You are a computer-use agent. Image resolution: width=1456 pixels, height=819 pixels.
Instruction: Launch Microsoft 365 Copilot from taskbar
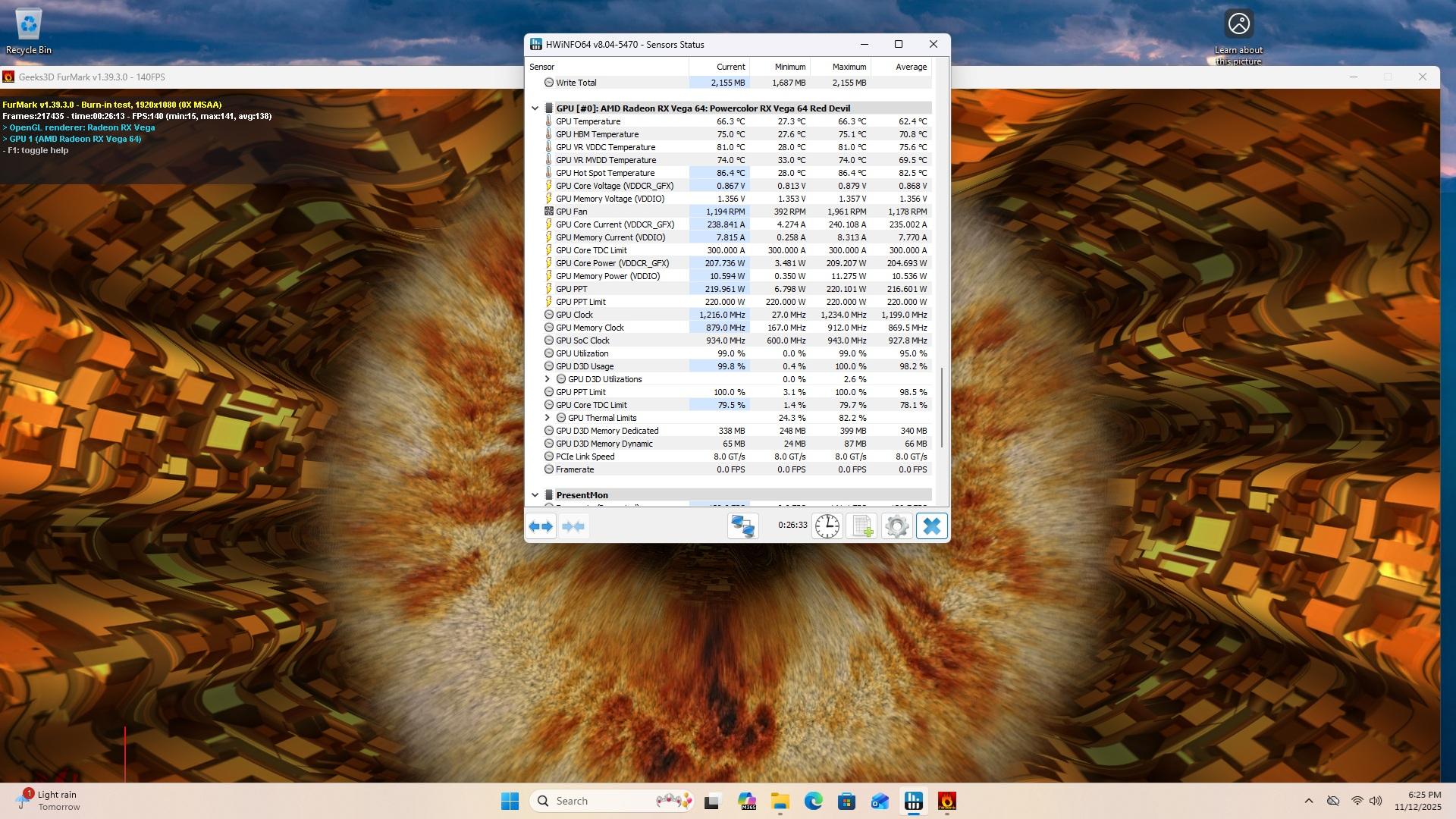pyautogui.click(x=747, y=801)
